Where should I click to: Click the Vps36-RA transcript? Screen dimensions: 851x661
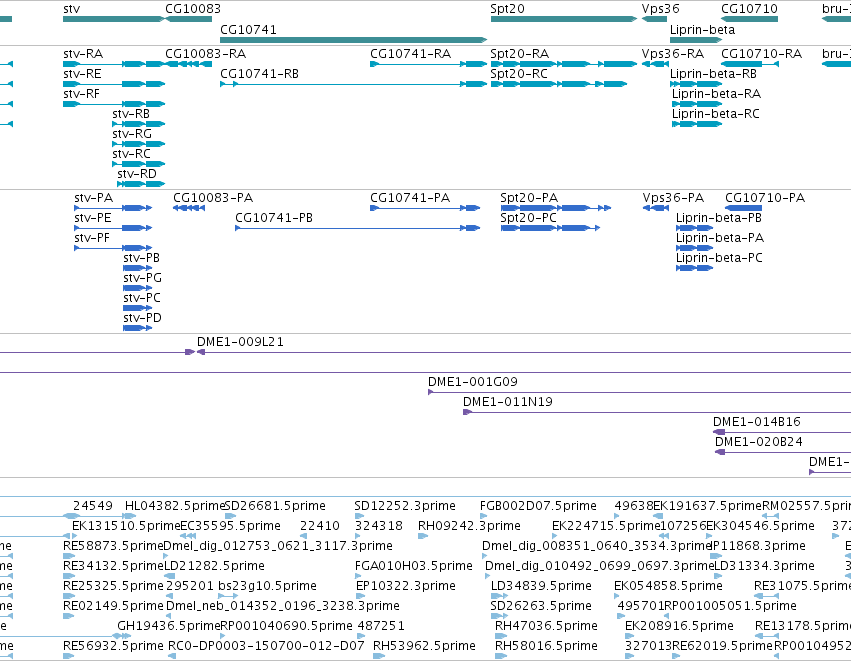655,64
